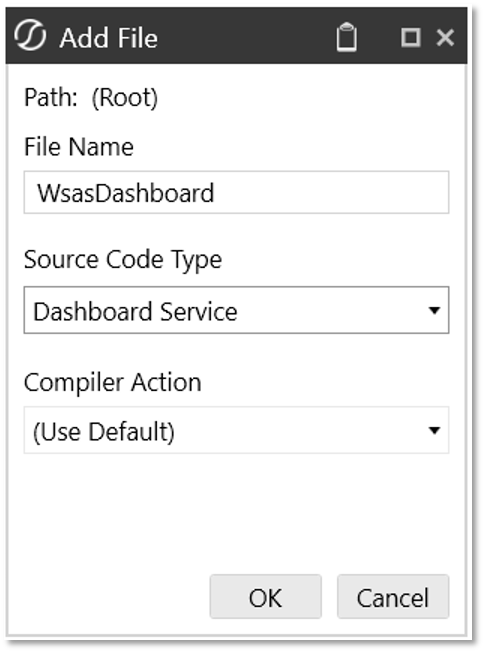Close the Add File dialog
This screenshot has height=654, width=486.
click(x=445, y=37)
